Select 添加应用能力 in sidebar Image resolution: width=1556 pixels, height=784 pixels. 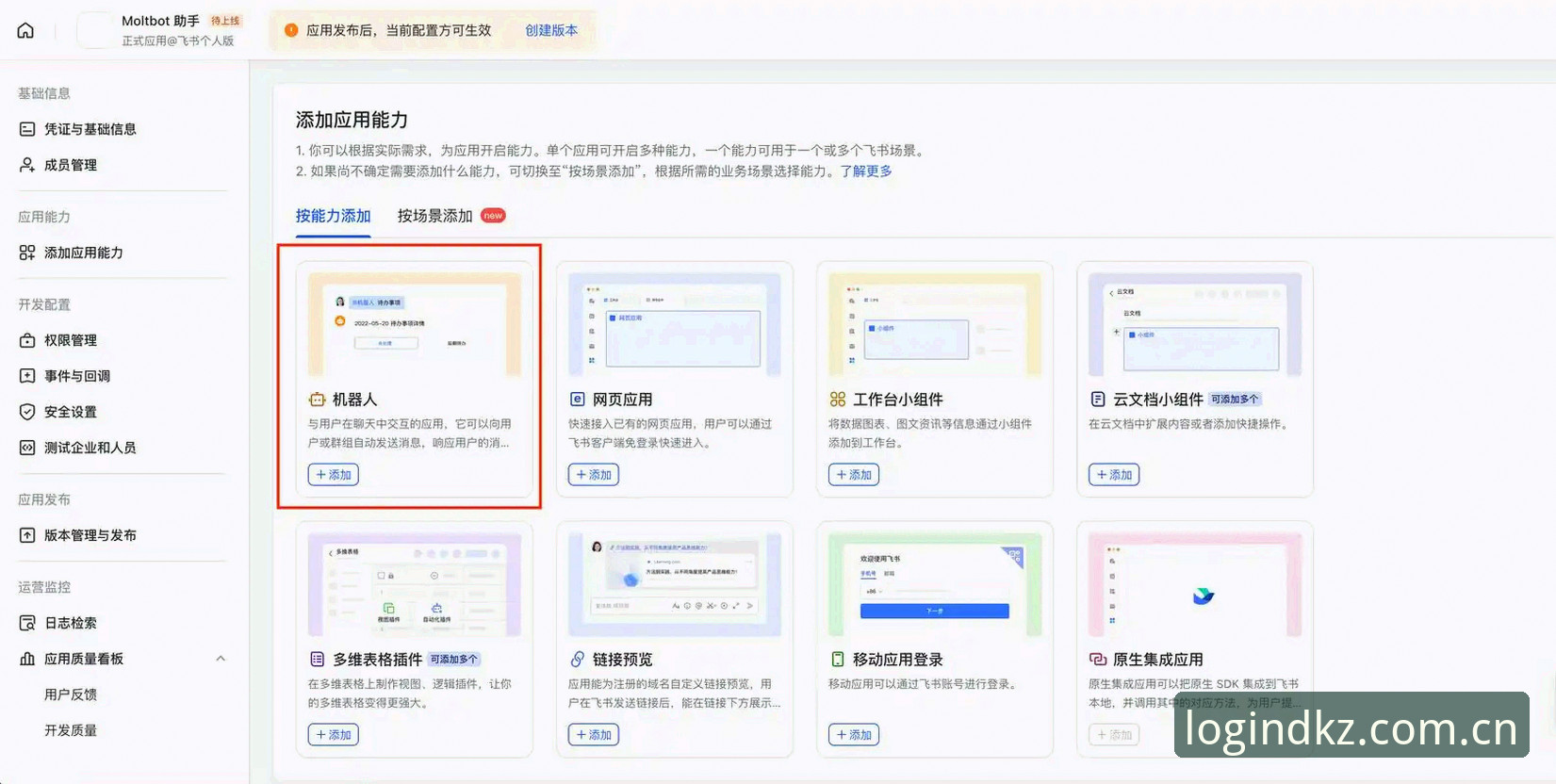(83, 253)
